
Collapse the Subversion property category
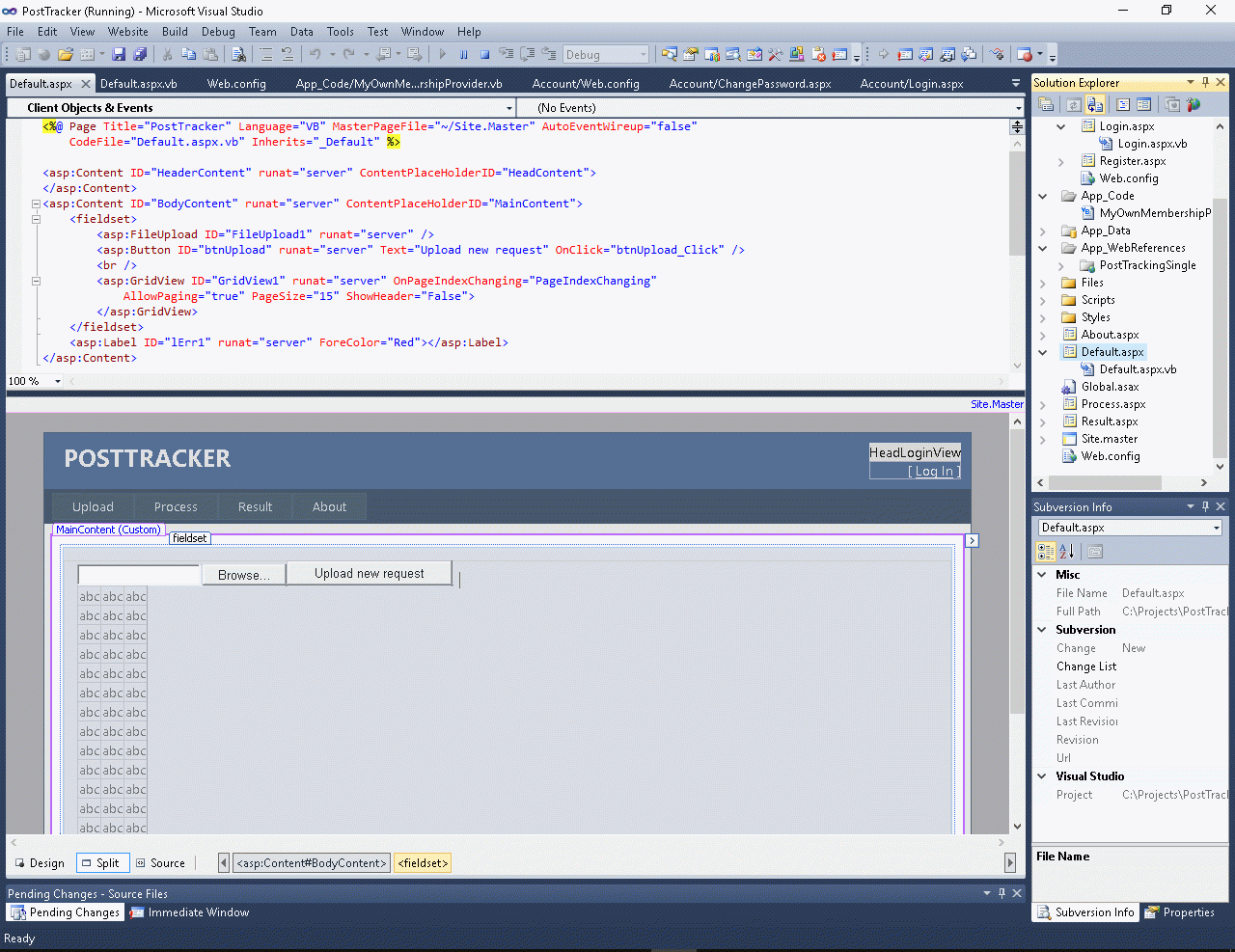pos(1042,630)
